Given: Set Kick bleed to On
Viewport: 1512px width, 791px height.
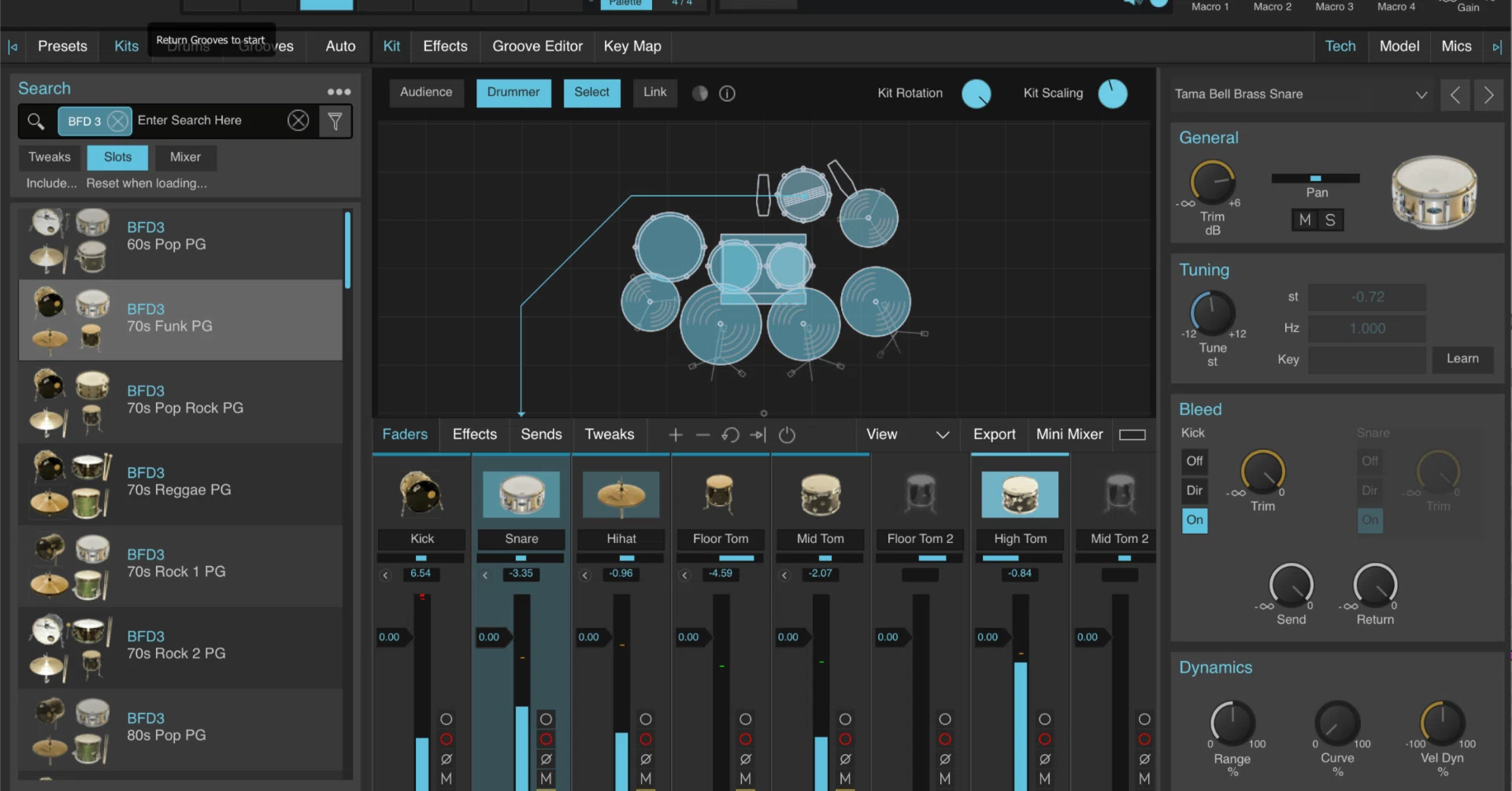Looking at the screenshot, I should 1195,520.
